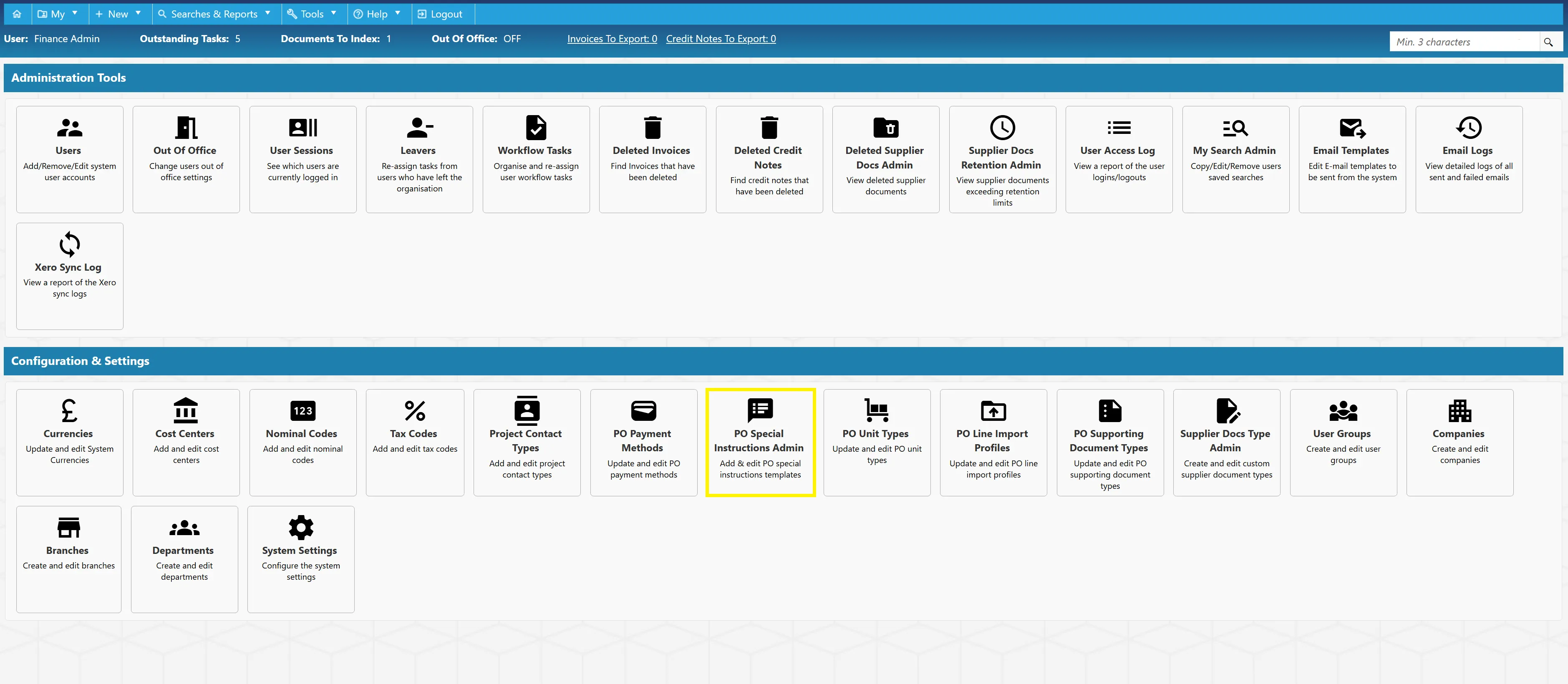
Task: Open the Currencies pound sign icon
Action: pyautogui.click(x=69, y=411)
